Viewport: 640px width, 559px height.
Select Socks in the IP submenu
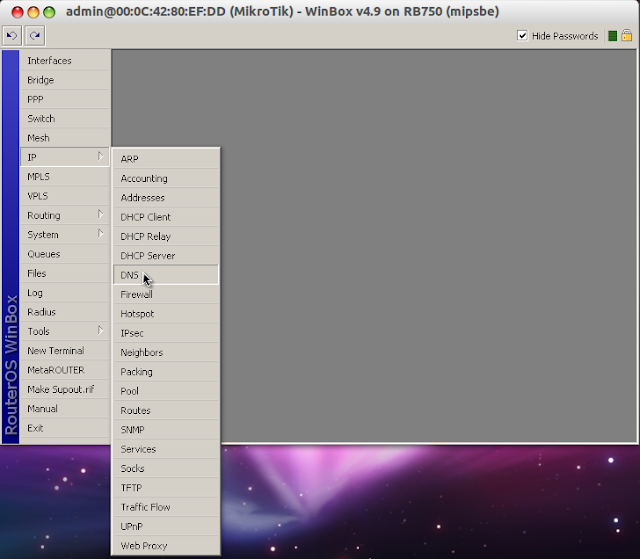[166, 468]
